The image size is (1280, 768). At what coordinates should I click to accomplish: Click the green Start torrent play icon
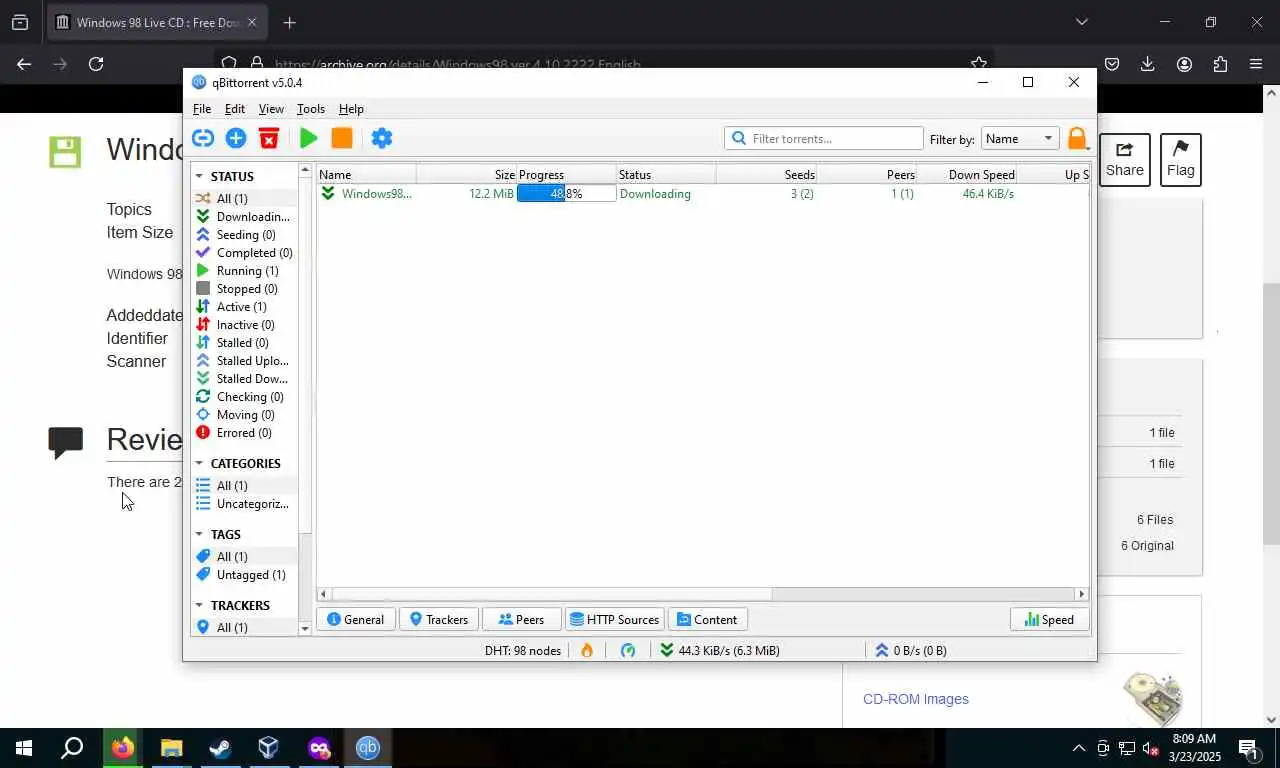coord(309,138)
